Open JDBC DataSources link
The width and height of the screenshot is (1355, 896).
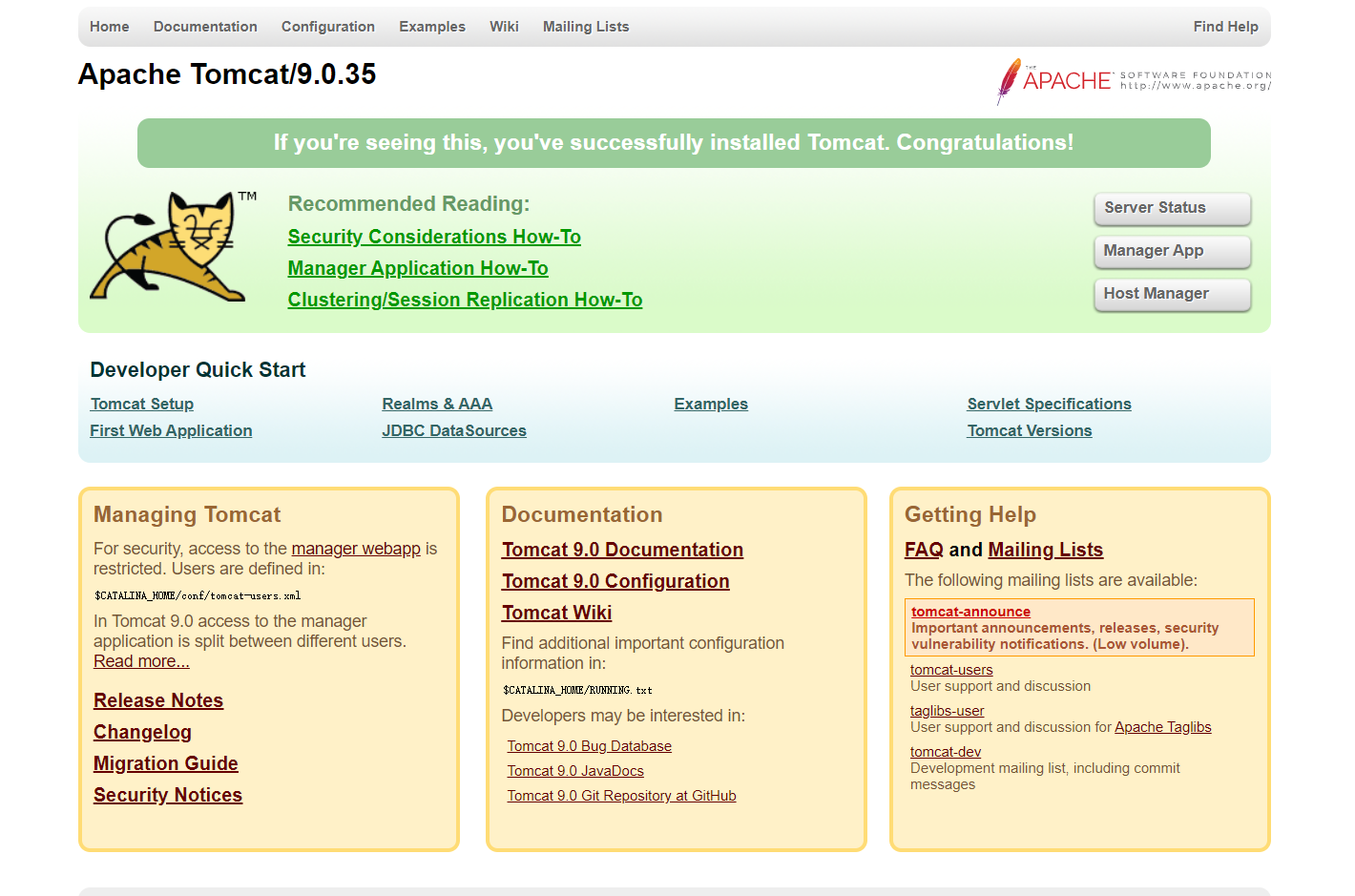pyautogui.click(x=454, y=430)
